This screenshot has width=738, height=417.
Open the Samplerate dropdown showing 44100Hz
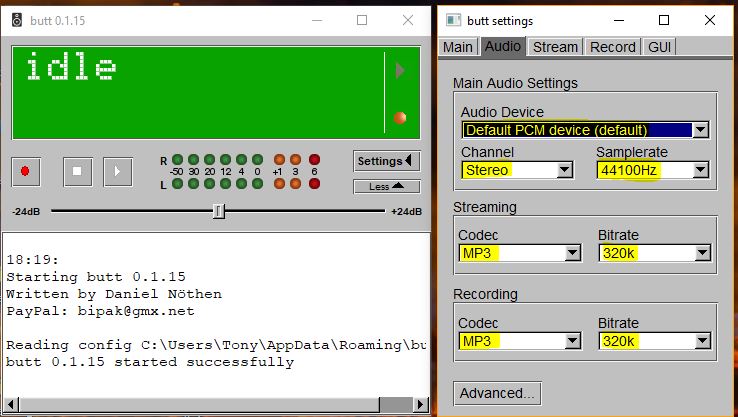tap(653, 170)
